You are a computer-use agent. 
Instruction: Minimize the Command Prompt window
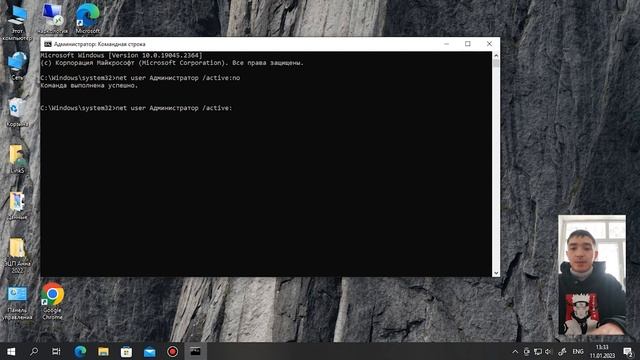click(447, 44)
